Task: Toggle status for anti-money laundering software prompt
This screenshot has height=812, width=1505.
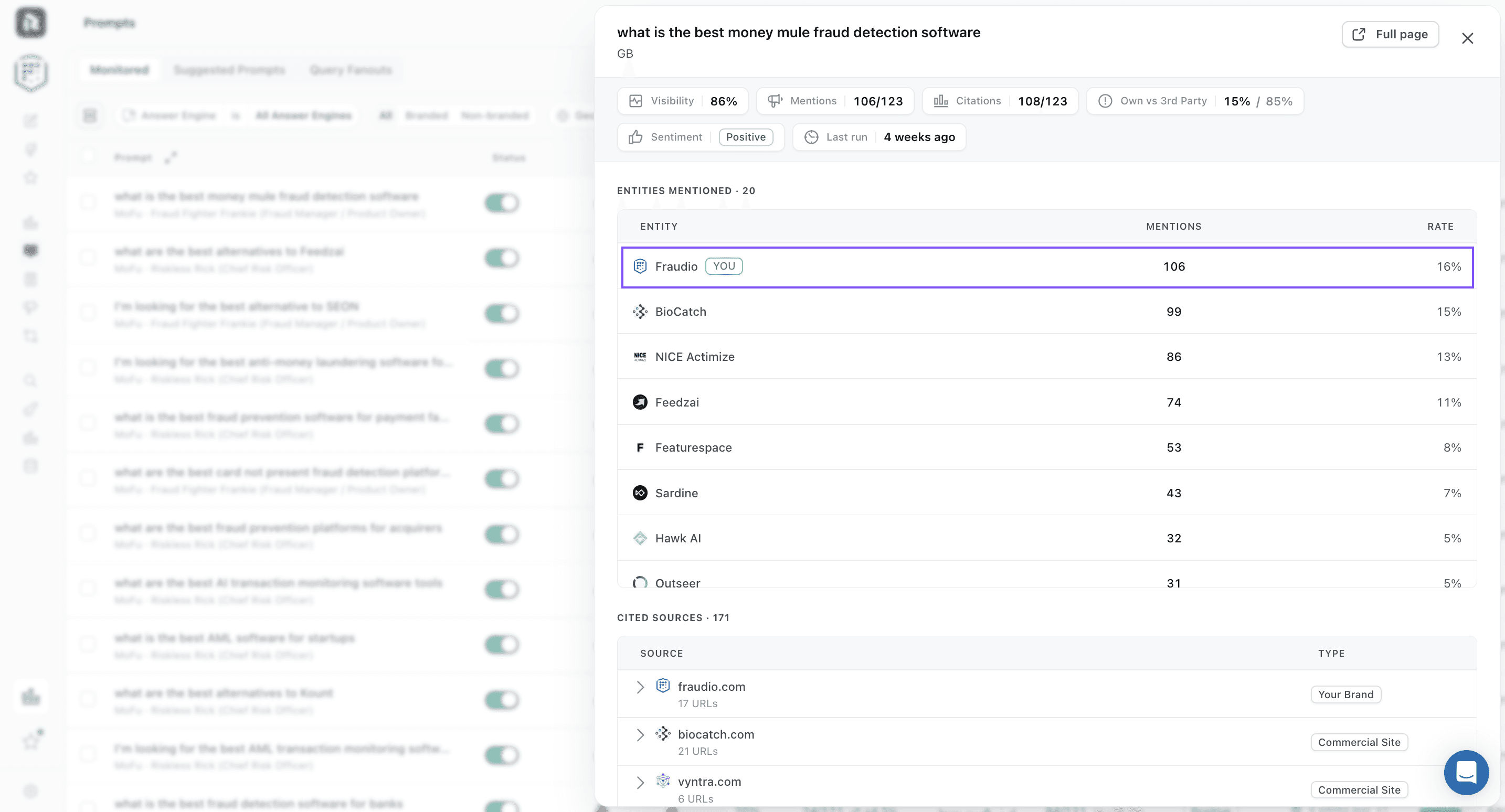Action: 502,368
